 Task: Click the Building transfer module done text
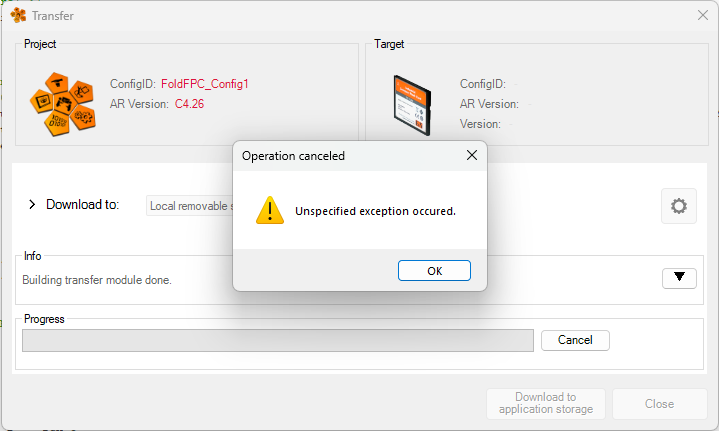tap(97, 280)
